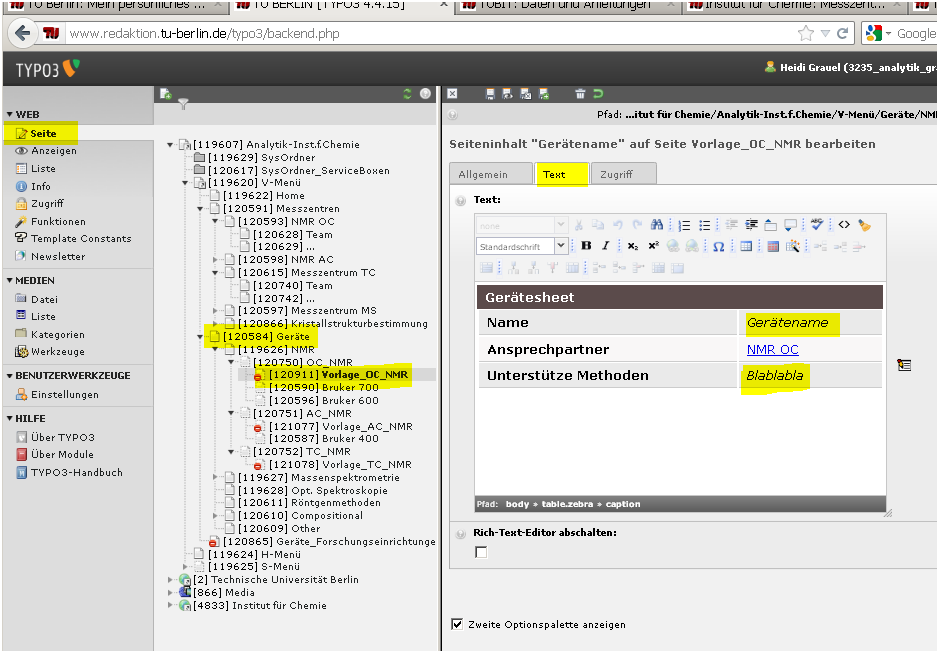Open the Kategorien module
939x653 pixels.
57,335
